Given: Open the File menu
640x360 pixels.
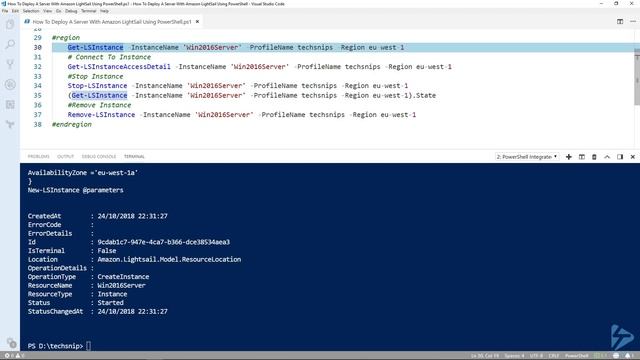Looking at the screenshot, I should click(5, 11).
